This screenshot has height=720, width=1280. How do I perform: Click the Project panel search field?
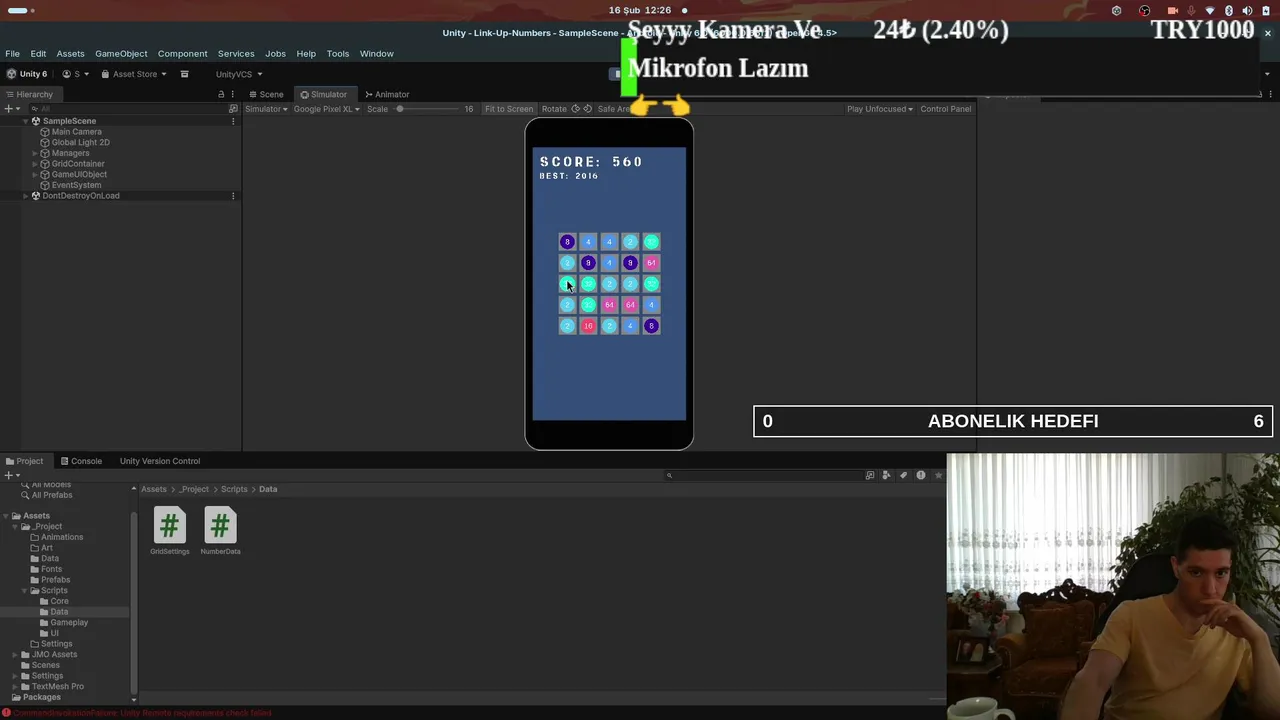pyautogui.click(x=762, y=475)
